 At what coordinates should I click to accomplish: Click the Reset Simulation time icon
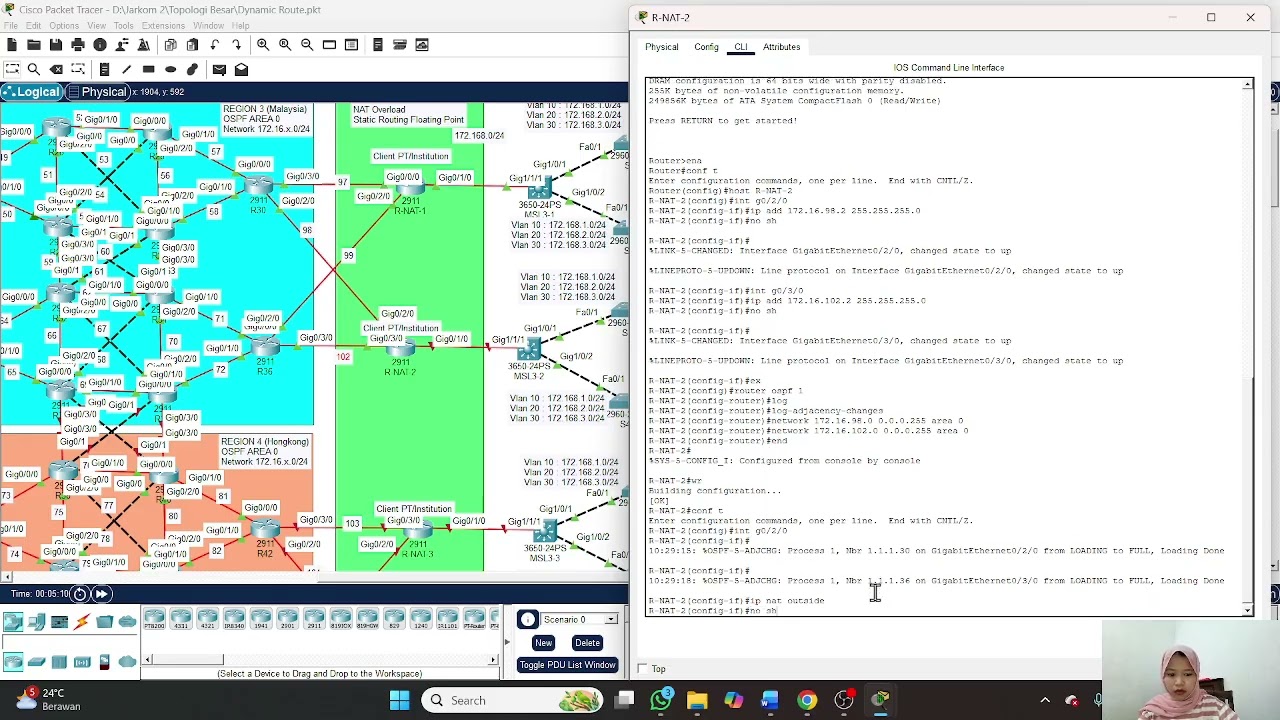click(80, 594)
